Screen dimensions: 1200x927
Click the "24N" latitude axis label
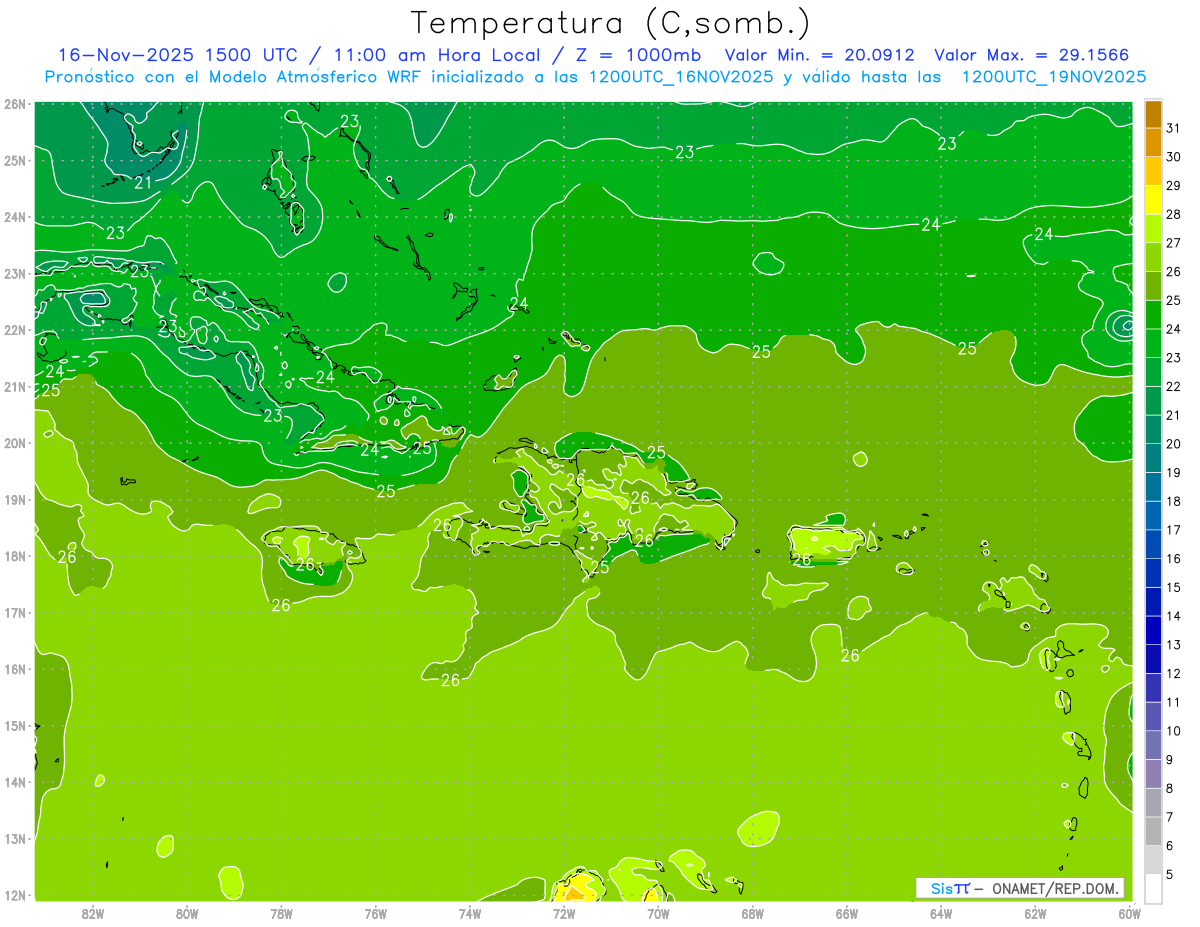click(15, 217)
